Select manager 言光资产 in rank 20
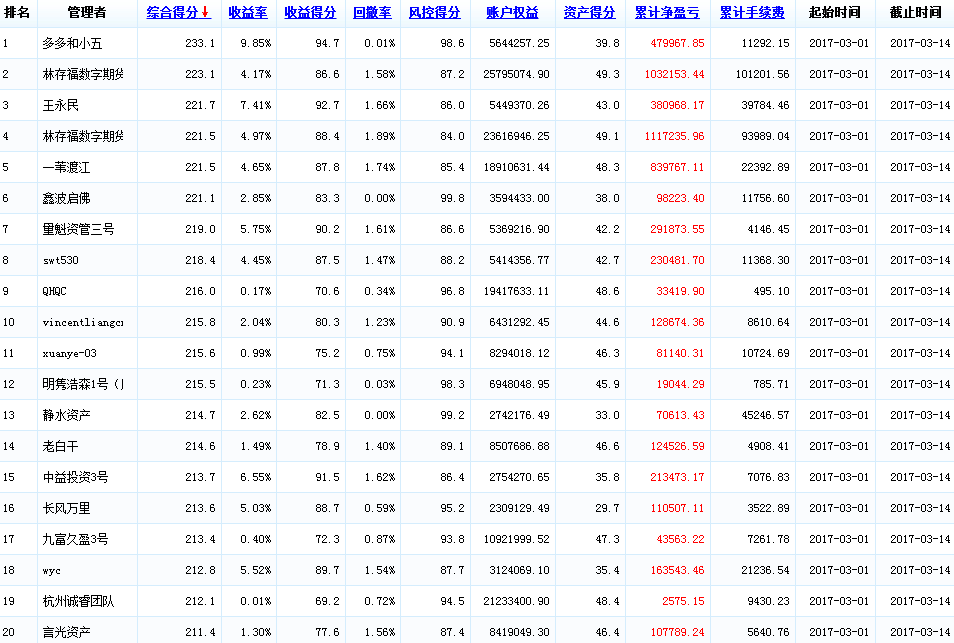 coord(66,633)
